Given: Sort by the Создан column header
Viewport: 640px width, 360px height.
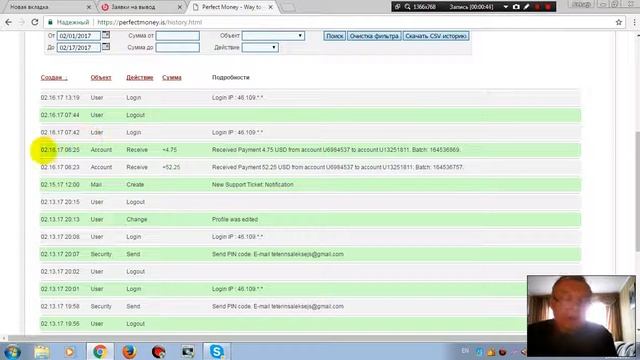Looking at the screenshot, I should coord(54,78).
